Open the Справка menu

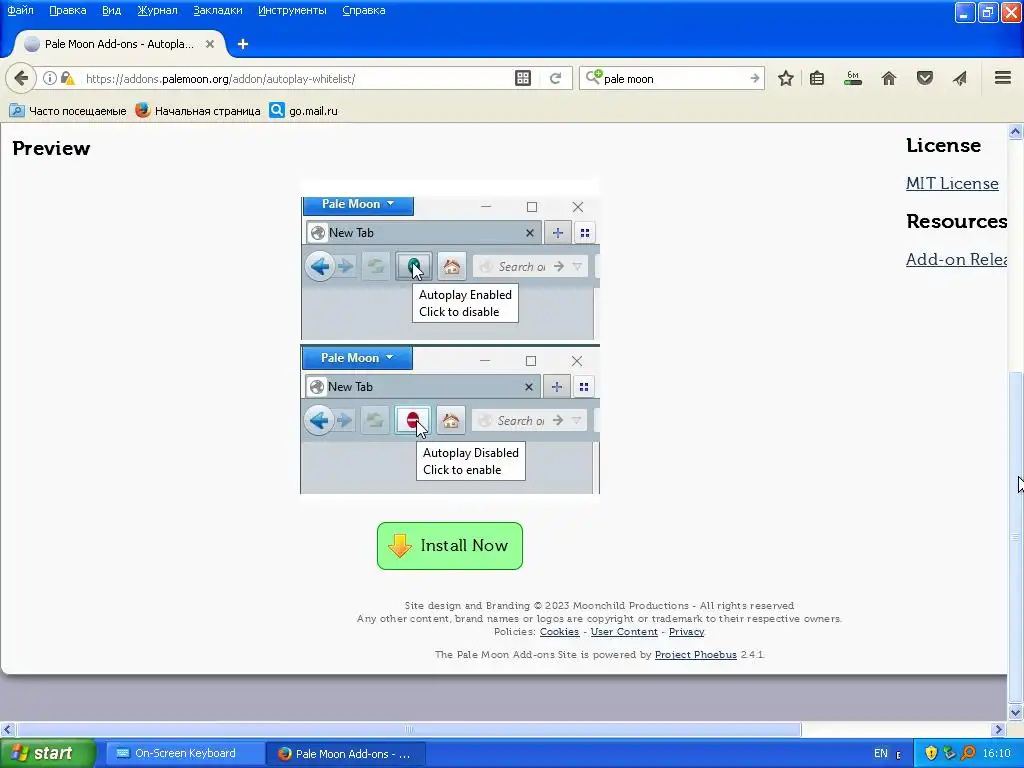[x=364, y=10]
